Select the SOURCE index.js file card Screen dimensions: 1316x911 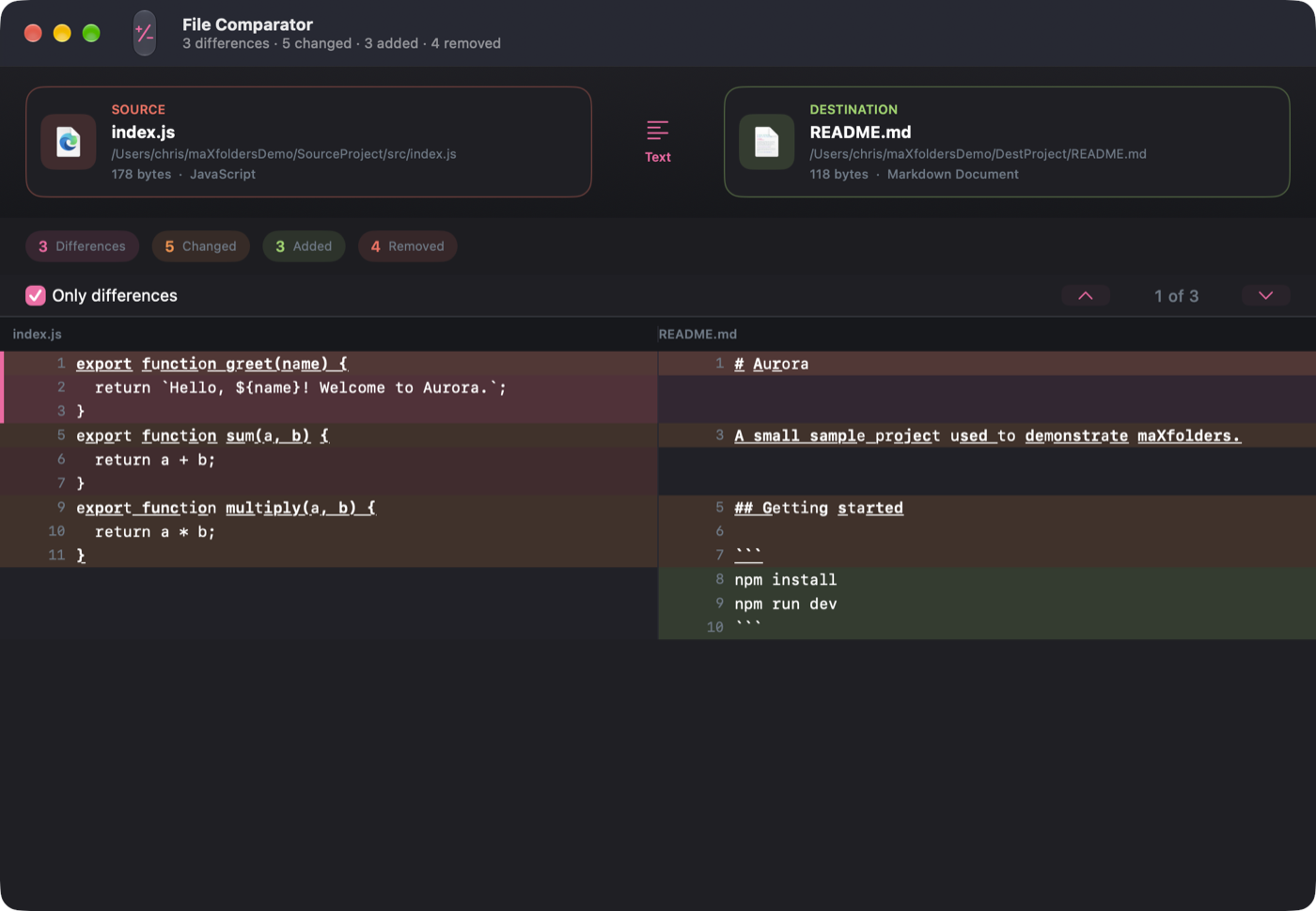pos(308,142)
